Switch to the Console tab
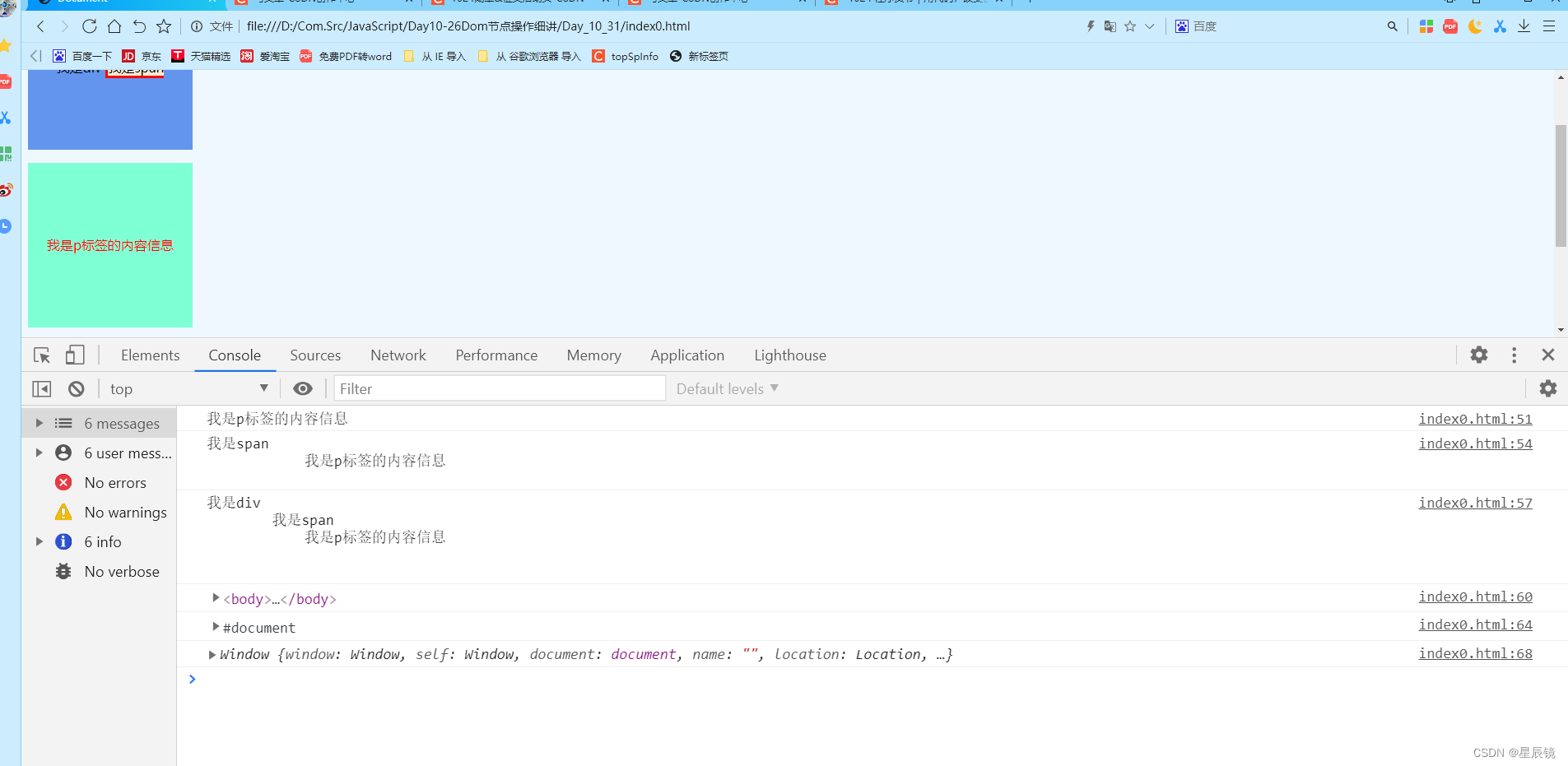This screenshot has height=766, width=1568. point(235,355)
